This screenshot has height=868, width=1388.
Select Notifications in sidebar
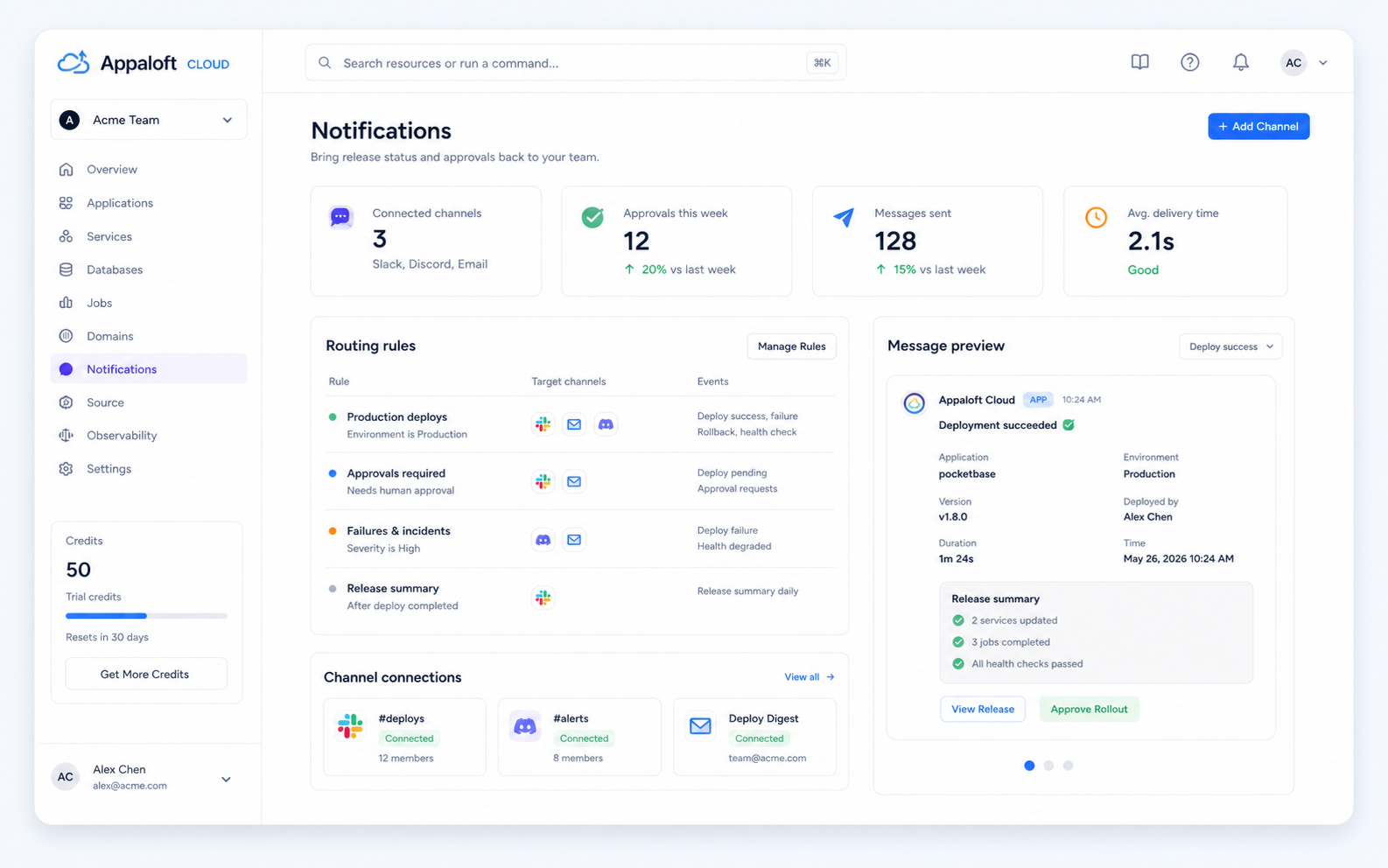pos(149,369)
